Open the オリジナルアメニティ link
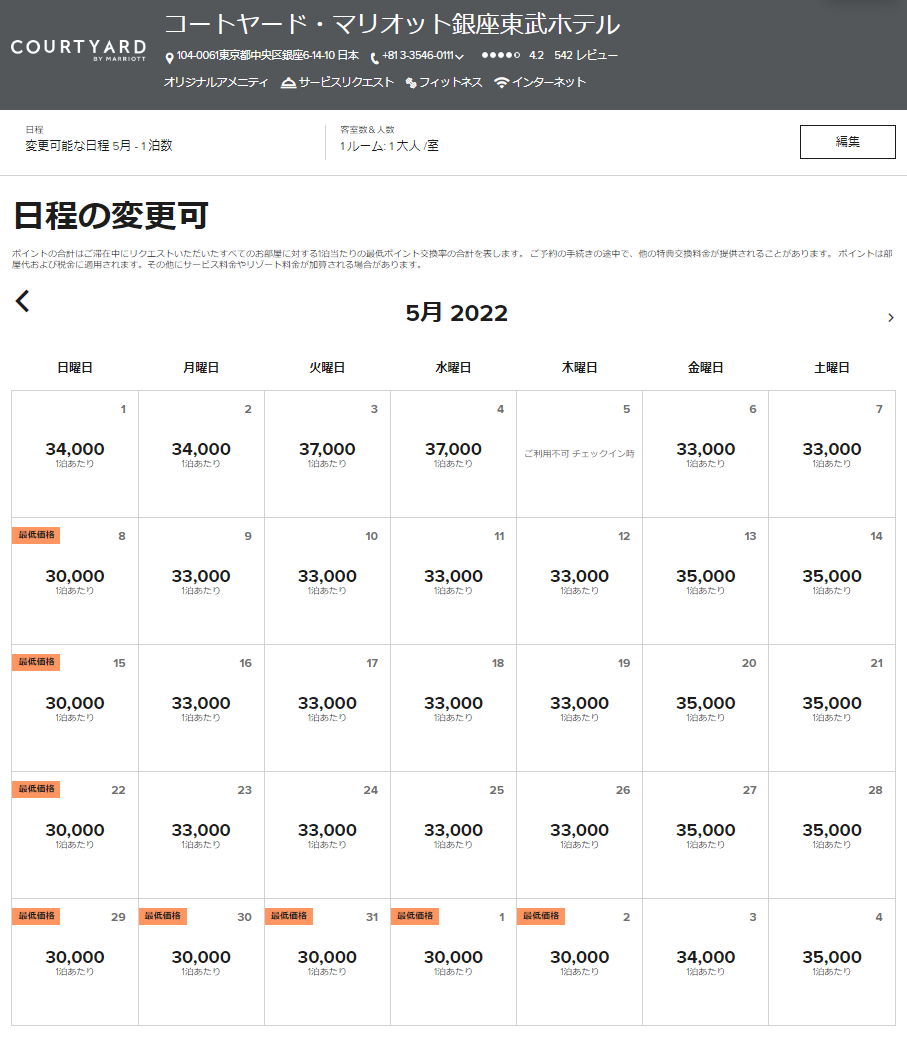 [x=216, y=83]
